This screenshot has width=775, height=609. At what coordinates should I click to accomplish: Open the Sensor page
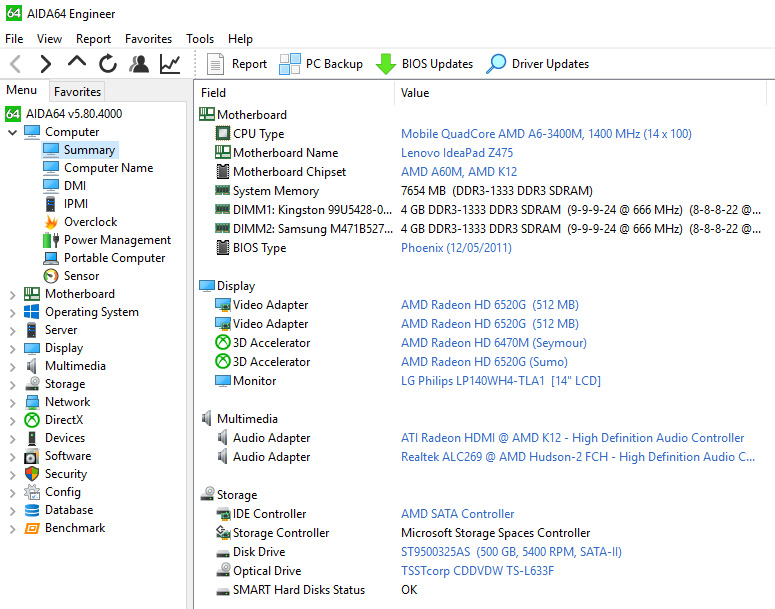tap(72, 276)
